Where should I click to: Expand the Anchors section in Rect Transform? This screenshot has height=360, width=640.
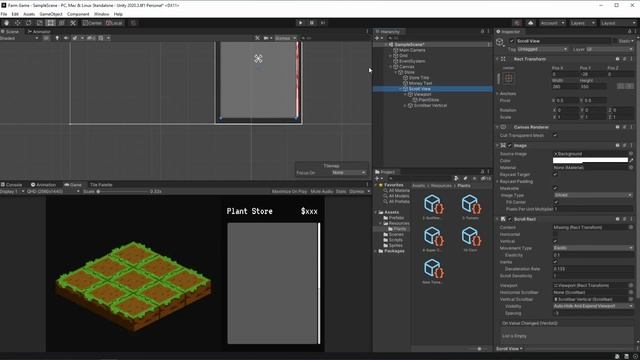coord(498,93)
